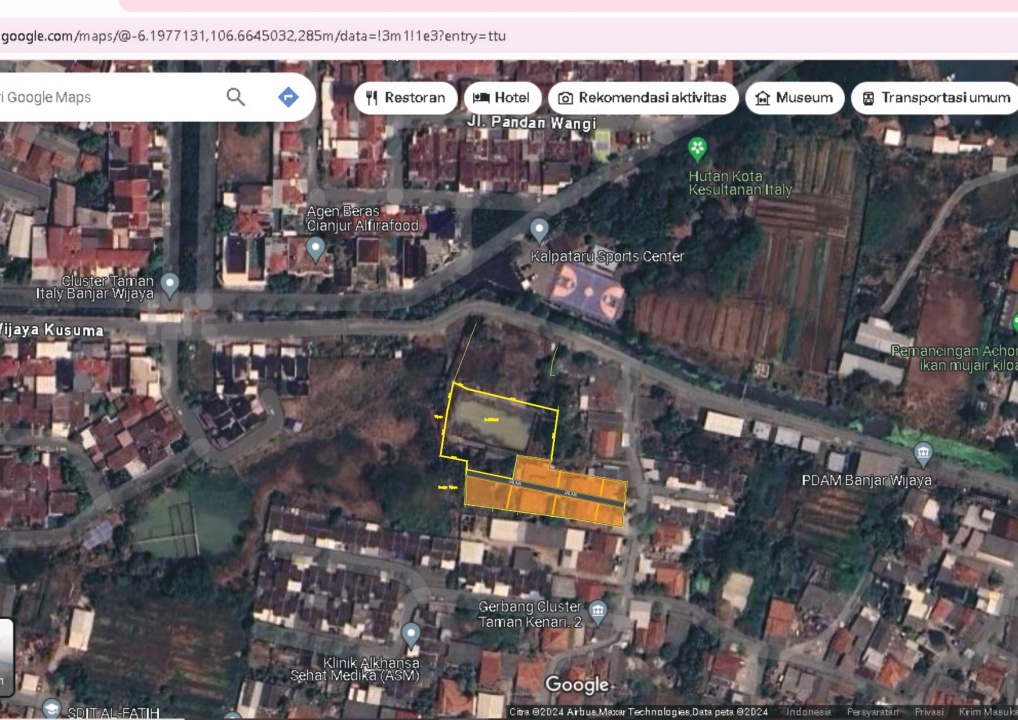
Task: Click the Indonesia language link
Action: (x=808, y=712)
